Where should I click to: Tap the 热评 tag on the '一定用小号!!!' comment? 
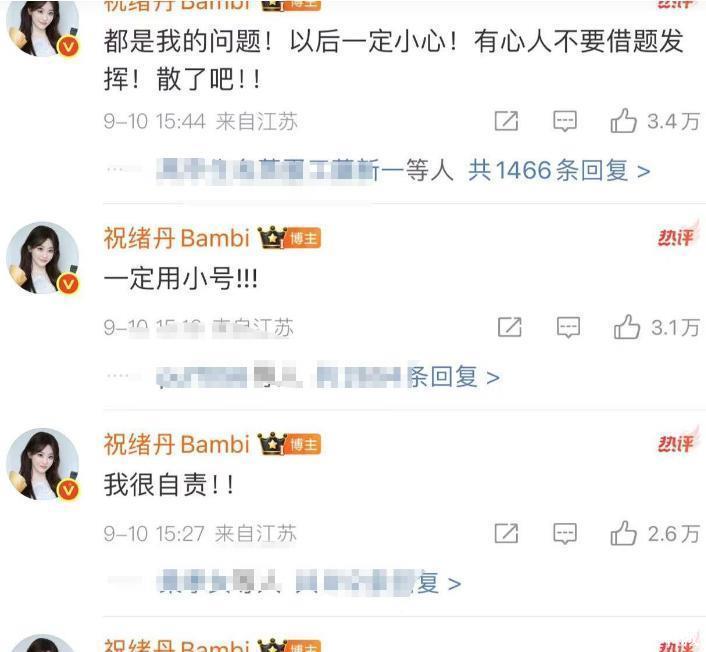[678, 236]
